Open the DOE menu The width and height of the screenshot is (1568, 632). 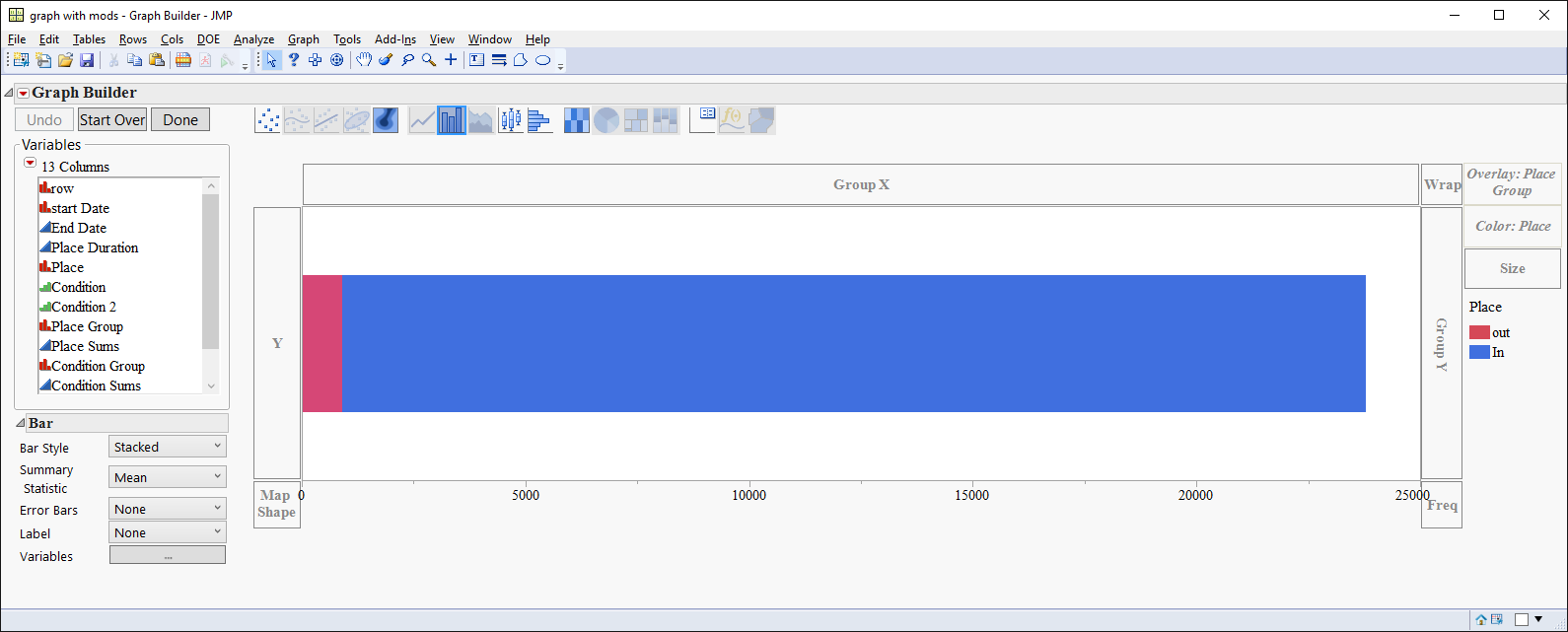coord(208,39)
